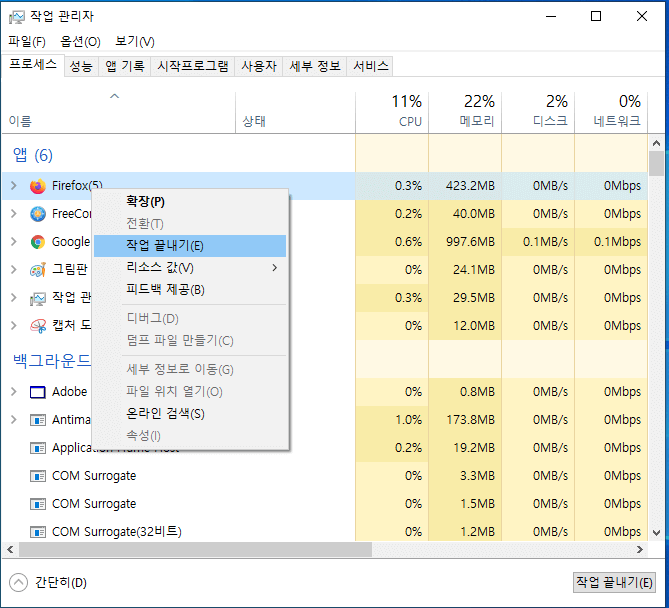Select the 프로세스 tab

coord(33,65)
